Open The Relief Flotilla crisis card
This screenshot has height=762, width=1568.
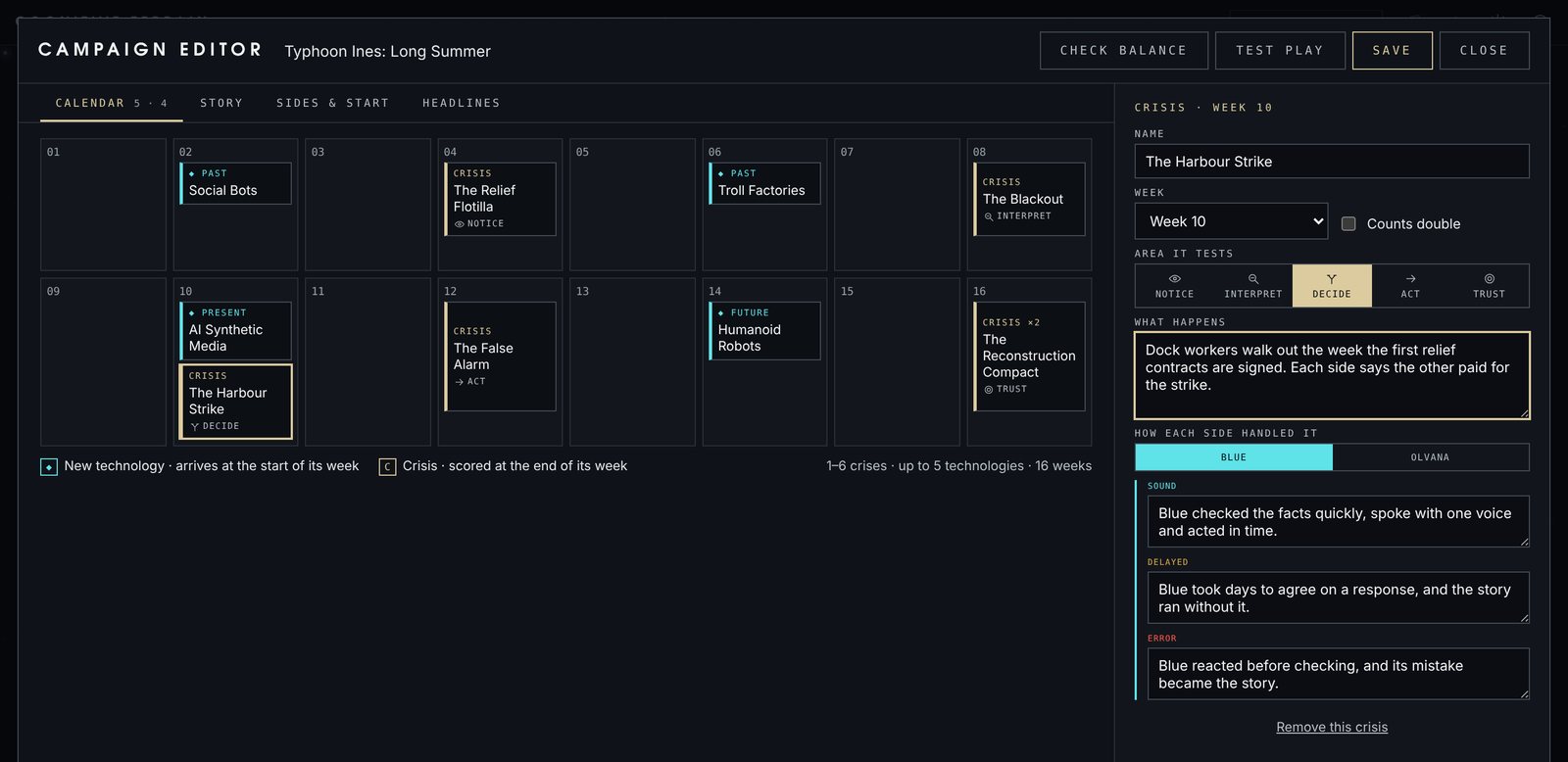(x=500, y=199)
